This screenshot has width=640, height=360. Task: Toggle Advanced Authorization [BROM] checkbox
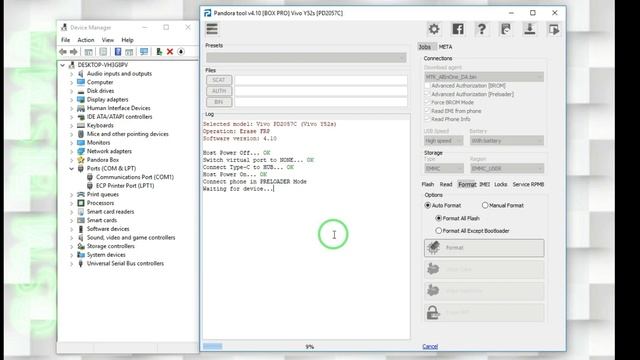tap(427, 86)
